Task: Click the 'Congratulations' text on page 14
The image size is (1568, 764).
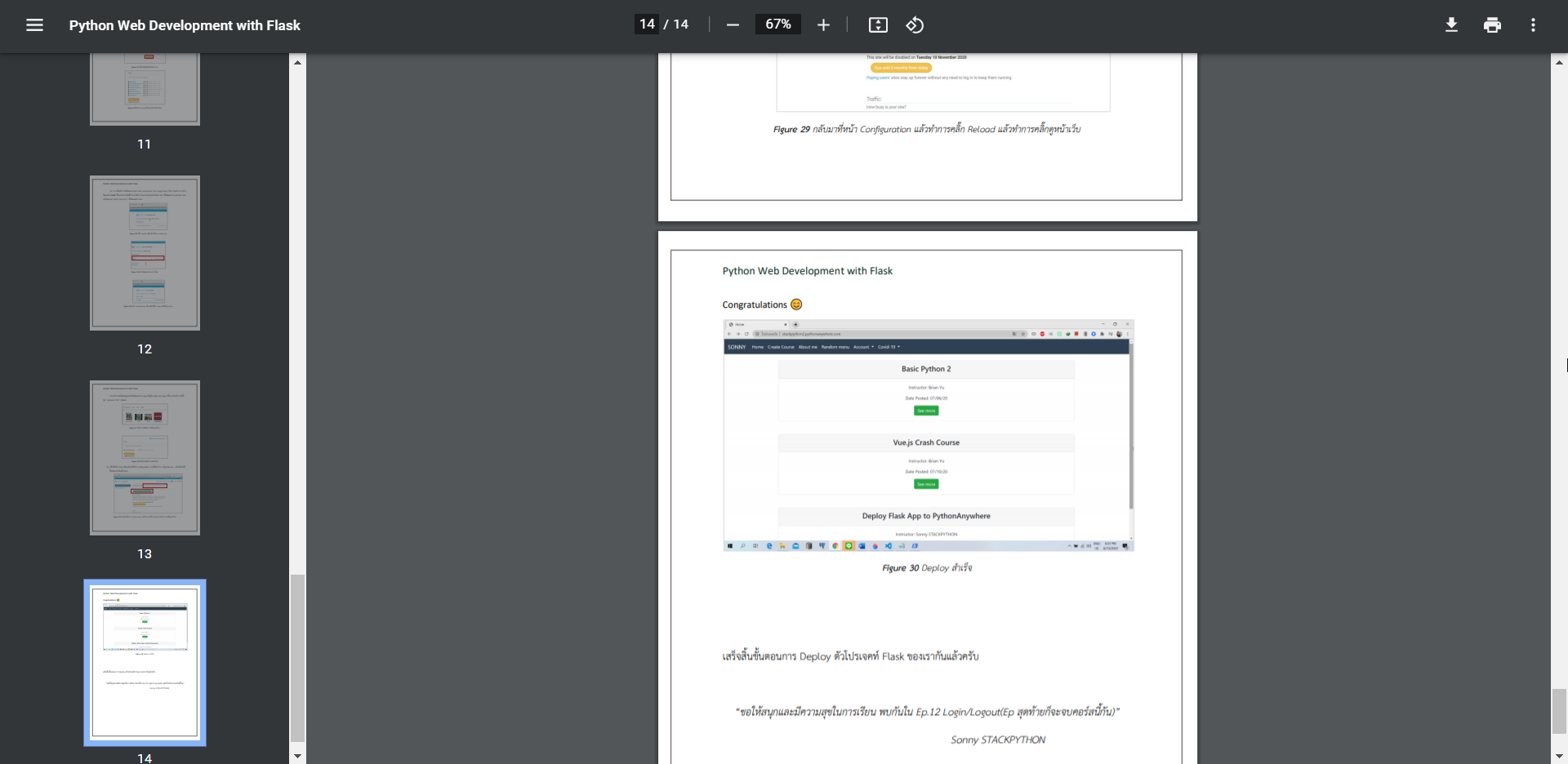Action: (755, 305)
